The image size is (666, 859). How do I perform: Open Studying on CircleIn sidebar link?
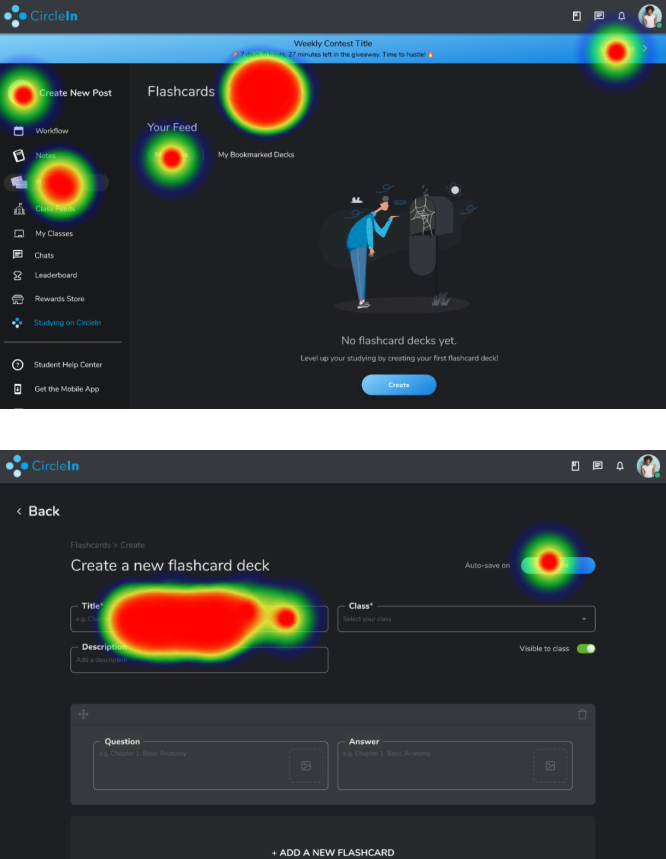coord(67,323)
